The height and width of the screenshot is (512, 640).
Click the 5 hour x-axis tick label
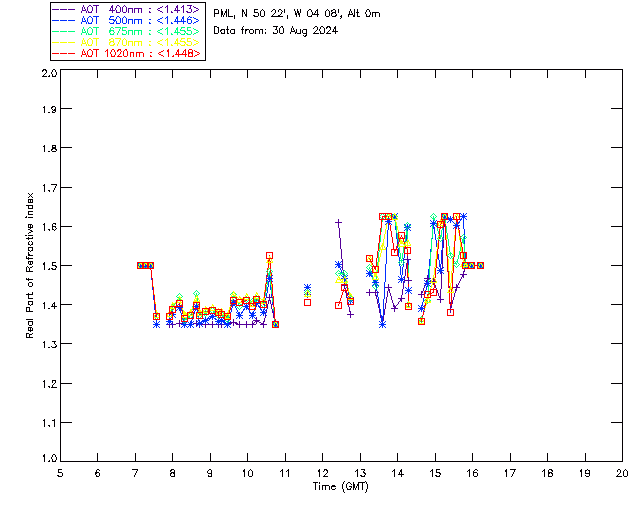coord(60,473)
